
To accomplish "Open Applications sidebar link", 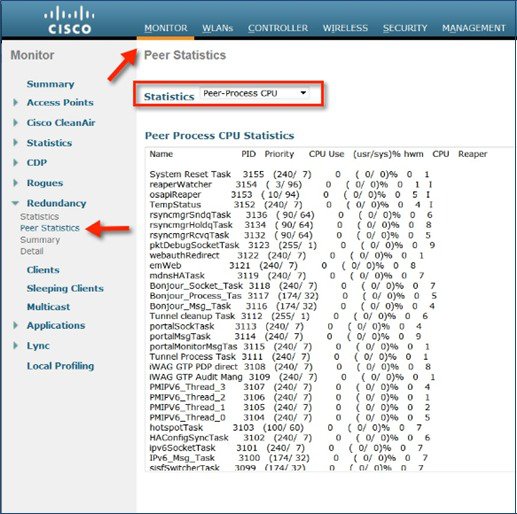I will pyautogui.click(x=56, y=325).
